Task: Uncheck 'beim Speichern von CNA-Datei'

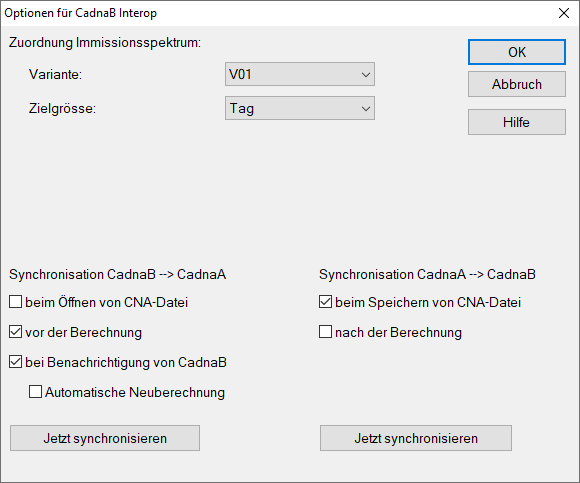Action: pos(326,302)
